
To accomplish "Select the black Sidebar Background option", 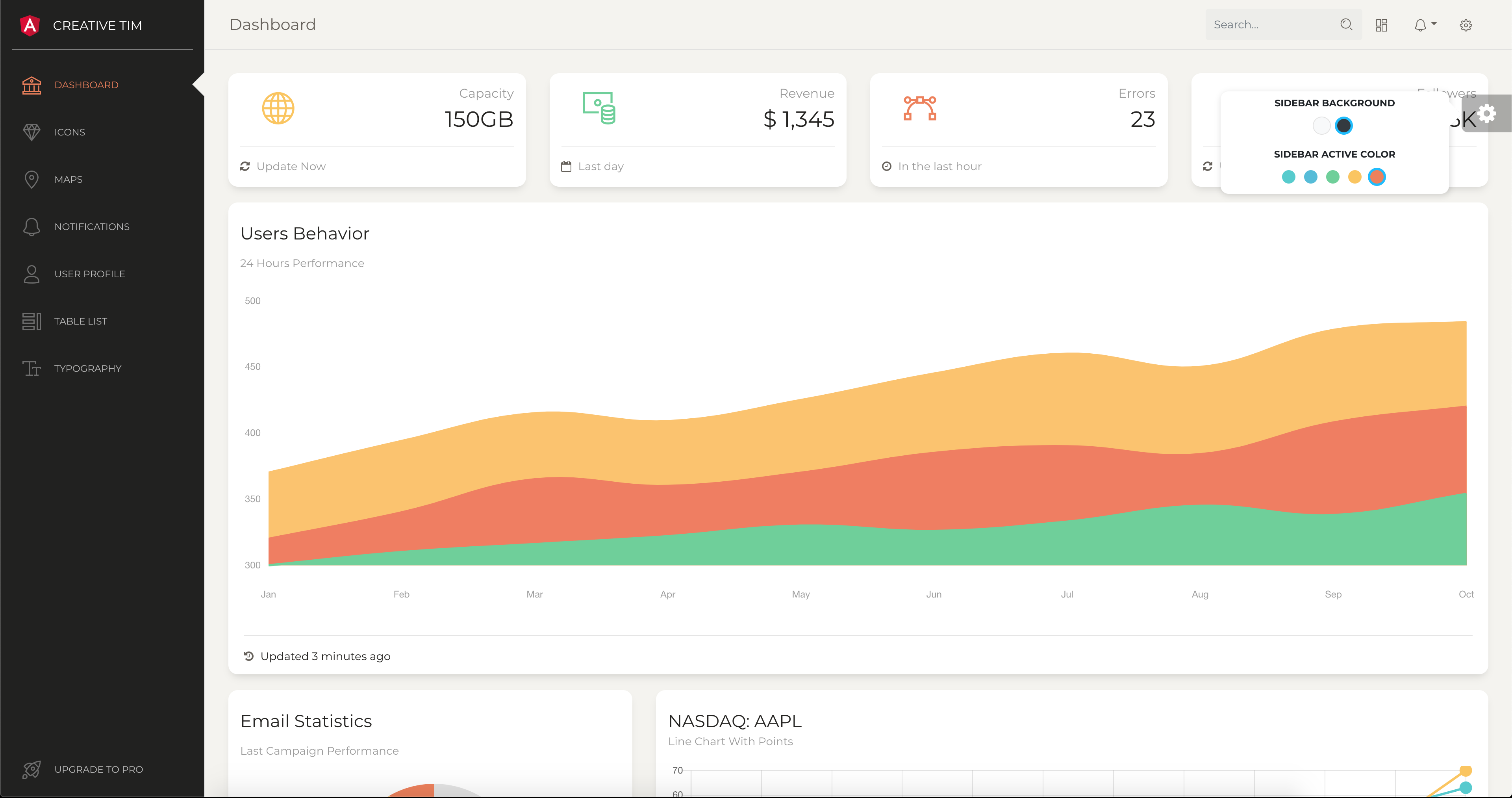I will [x=1344, y=125].
